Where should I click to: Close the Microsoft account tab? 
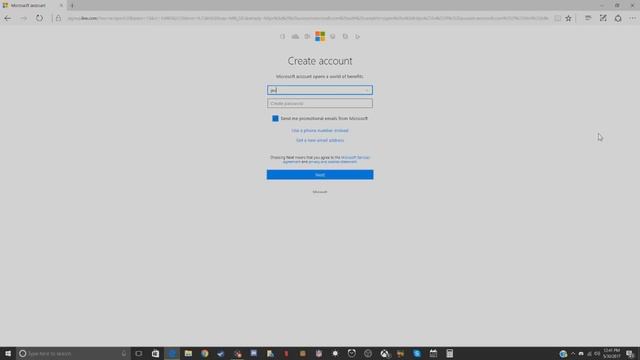[x=61, y=5]
